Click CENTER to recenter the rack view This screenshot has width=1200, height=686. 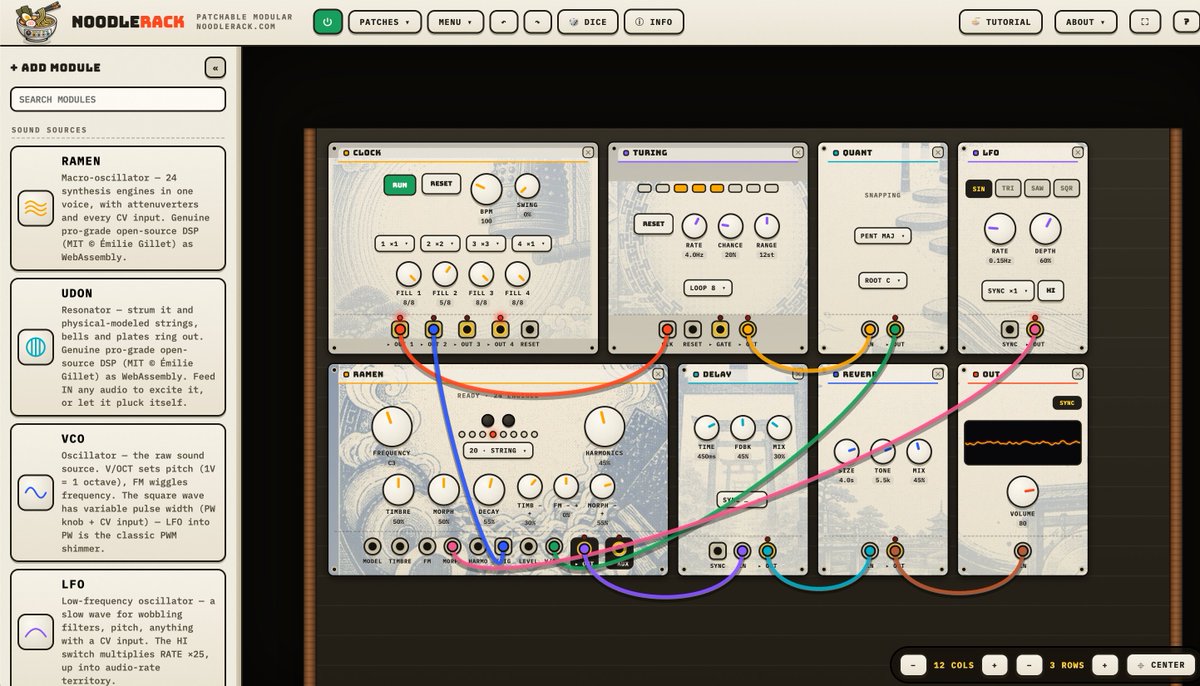coord(1160,665)
